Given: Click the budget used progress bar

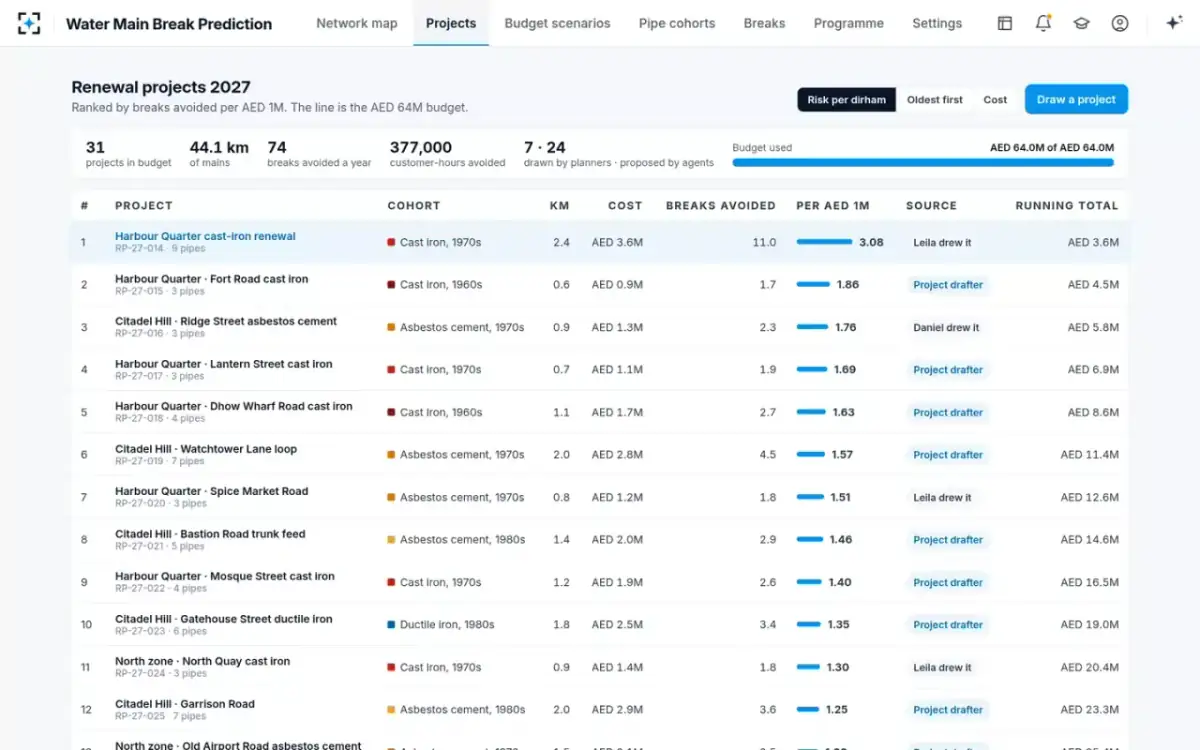Looking at the screenshot, I should point(922,162).
